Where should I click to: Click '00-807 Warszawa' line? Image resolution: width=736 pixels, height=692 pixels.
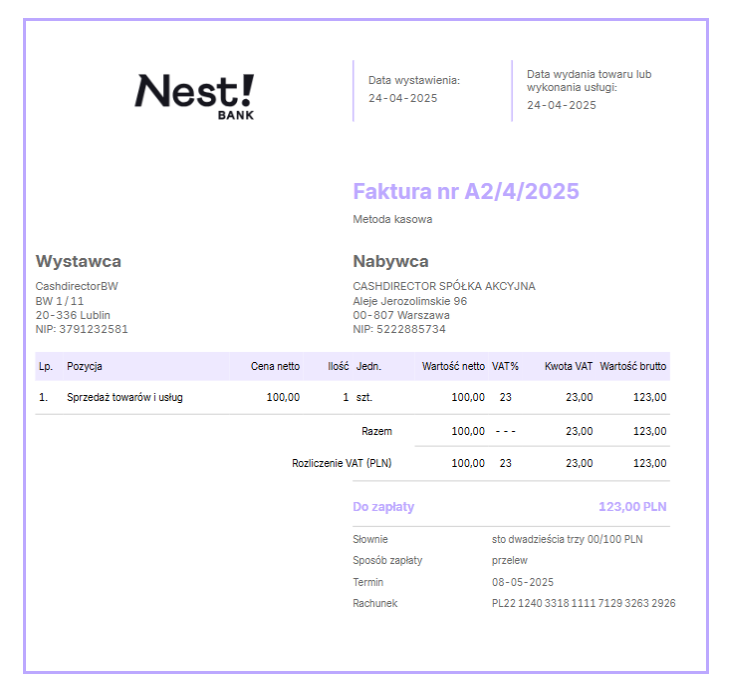(401, 315)
